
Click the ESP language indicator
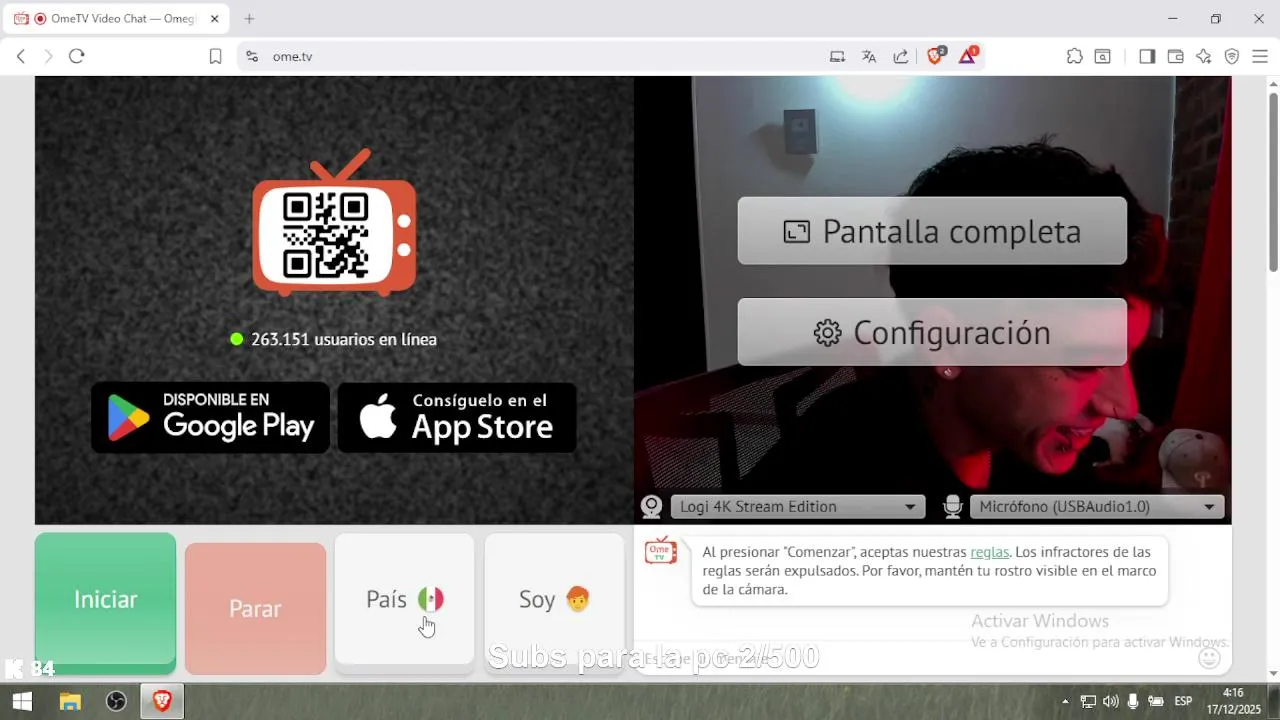point(1183,701)
